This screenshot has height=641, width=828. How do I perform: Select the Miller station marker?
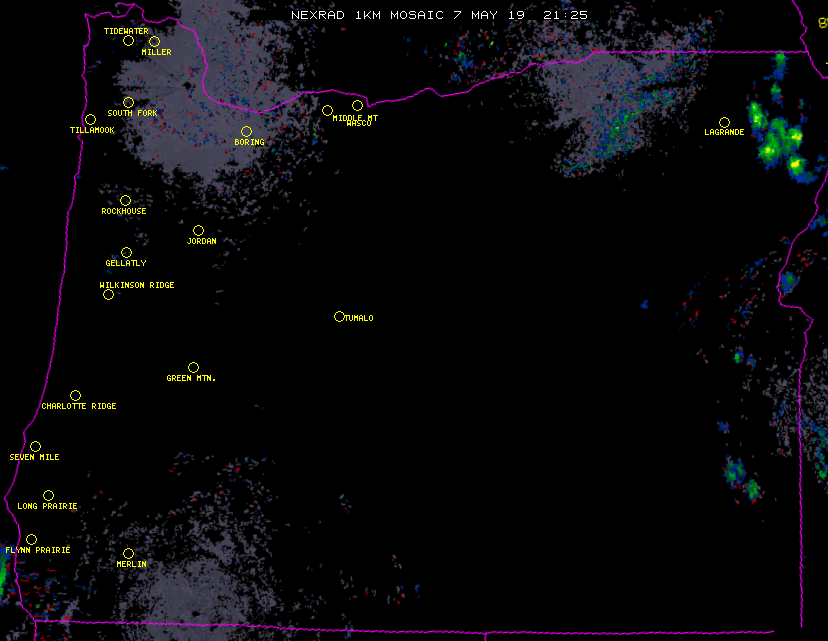click(x=154, y=41)
